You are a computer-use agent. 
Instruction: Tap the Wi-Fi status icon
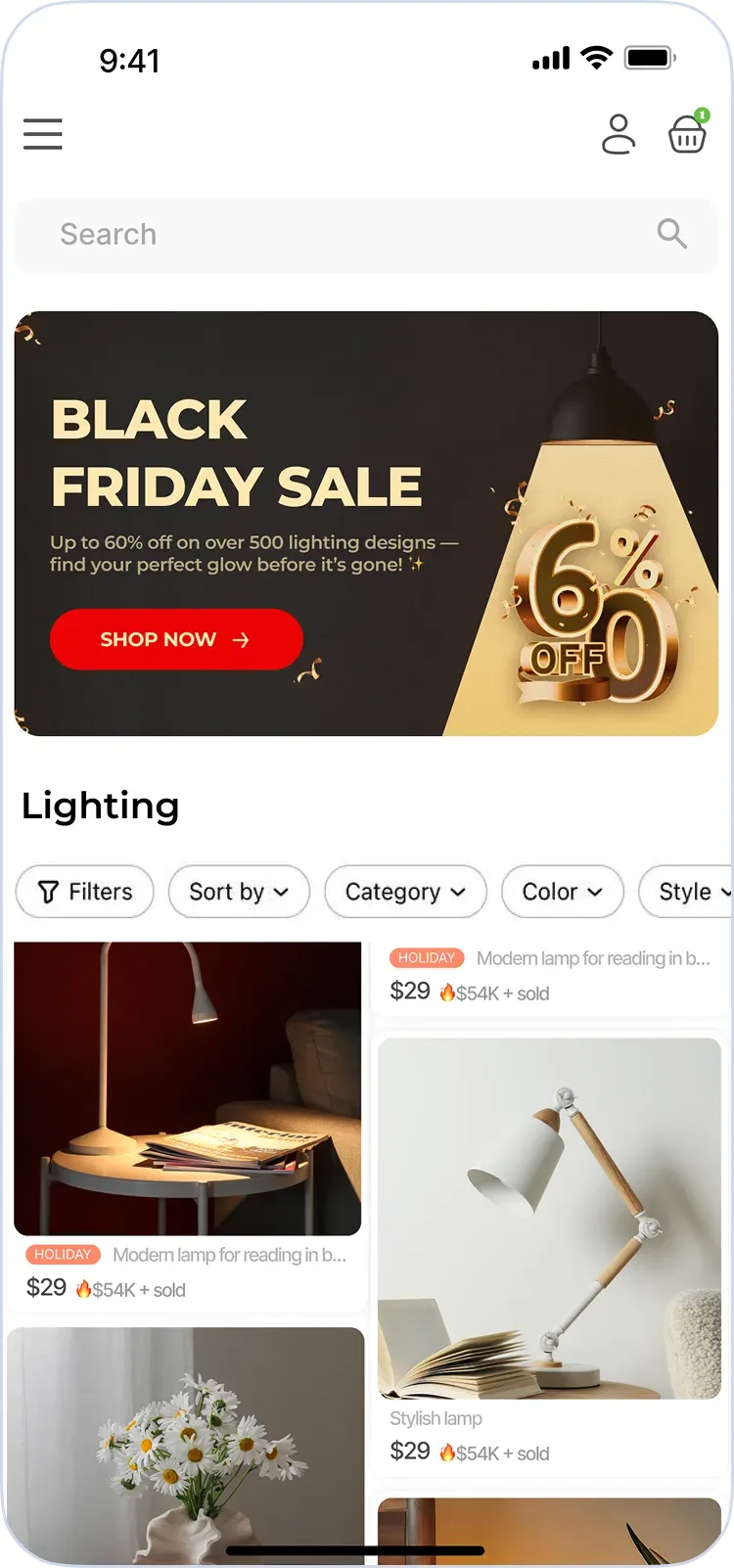pyautogui.click(x=595, y=58)
